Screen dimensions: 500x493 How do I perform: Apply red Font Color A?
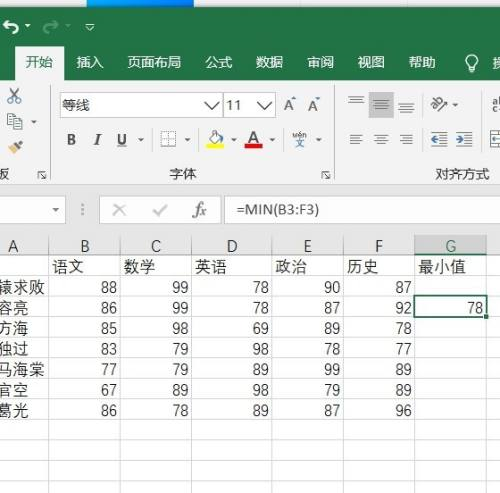point(254,139)
